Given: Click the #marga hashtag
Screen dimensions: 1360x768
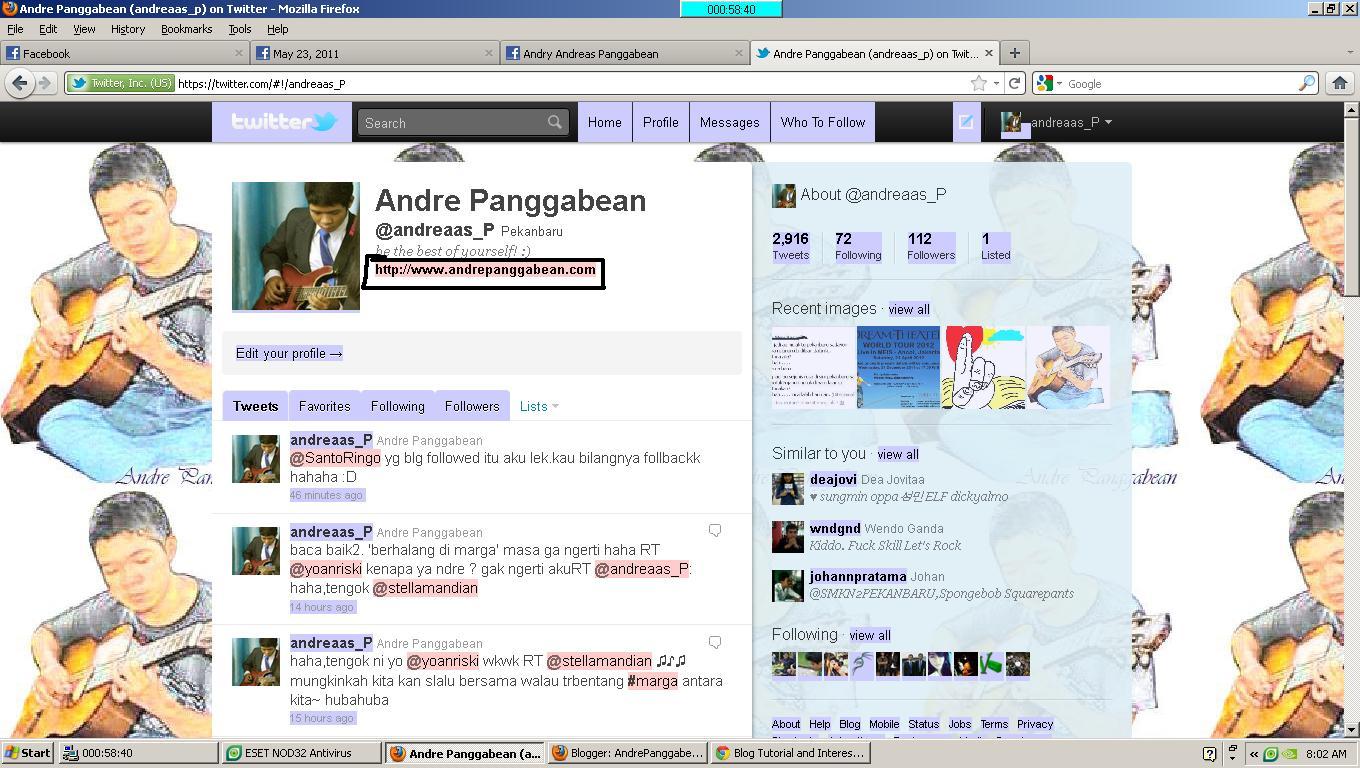Looking at the screenshot, I should pyautogui.click(x=652, y=681).
